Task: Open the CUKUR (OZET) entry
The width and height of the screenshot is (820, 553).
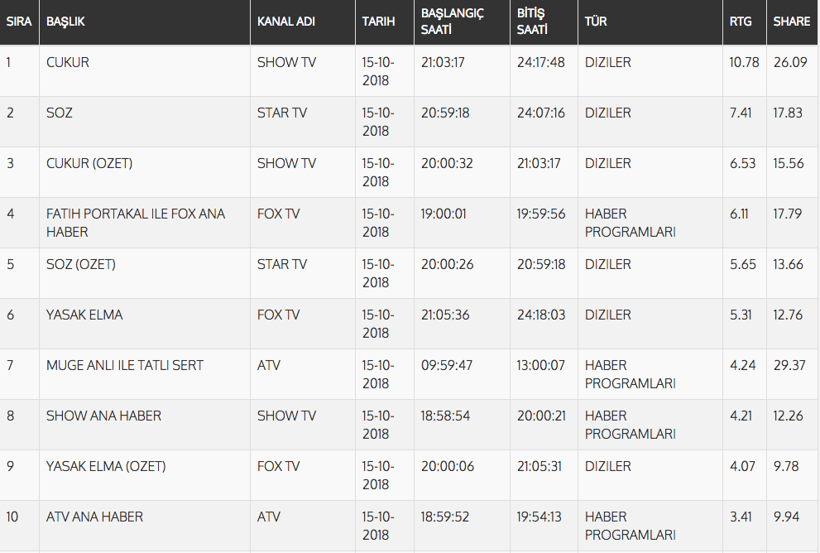Action: 89,163
